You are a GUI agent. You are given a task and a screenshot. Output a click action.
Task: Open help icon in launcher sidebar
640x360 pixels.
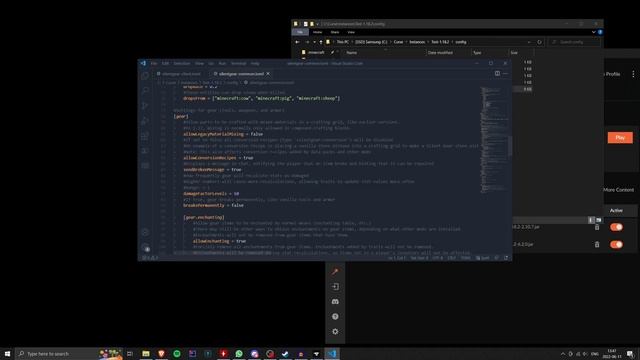pos(335,317)
